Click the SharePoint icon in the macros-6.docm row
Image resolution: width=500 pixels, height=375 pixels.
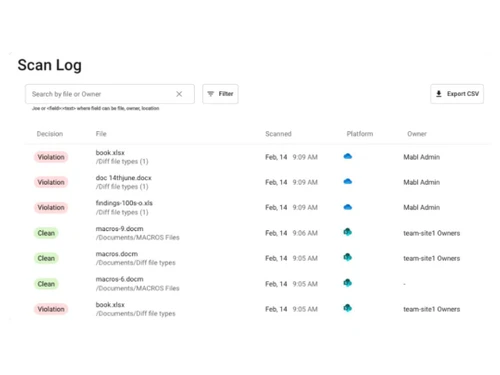tap(348, 283)
